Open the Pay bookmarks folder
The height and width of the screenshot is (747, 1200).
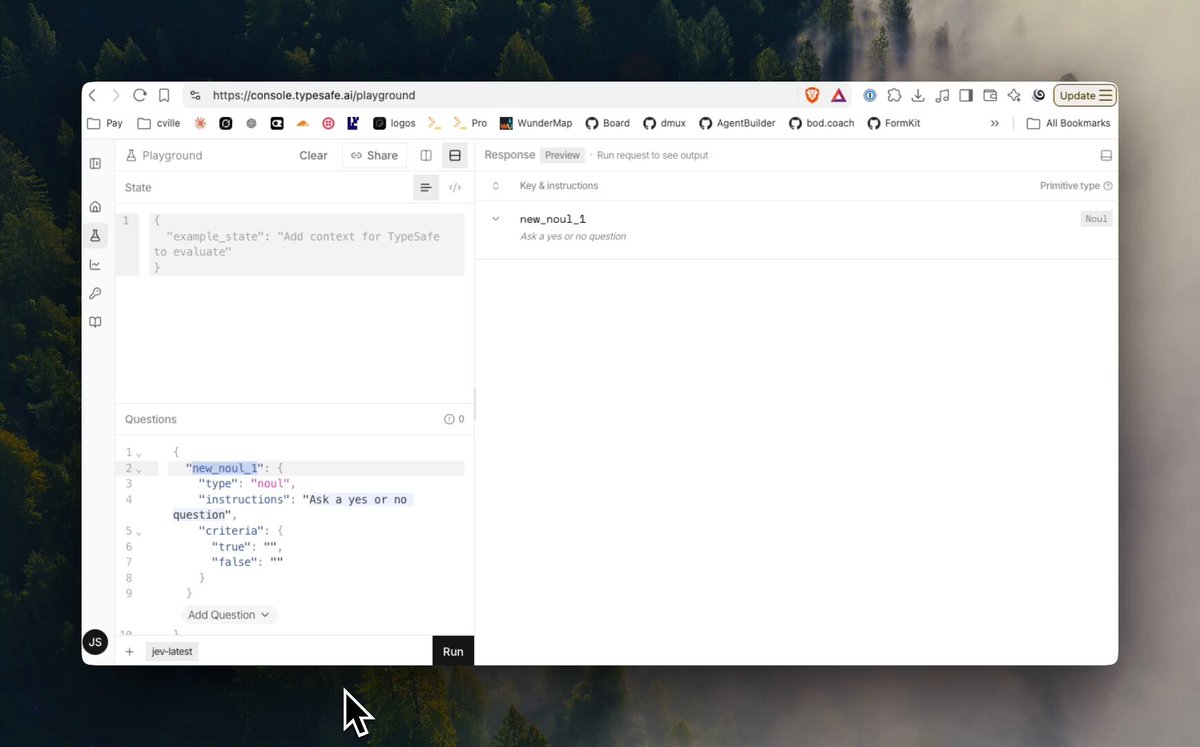(105, 123)
